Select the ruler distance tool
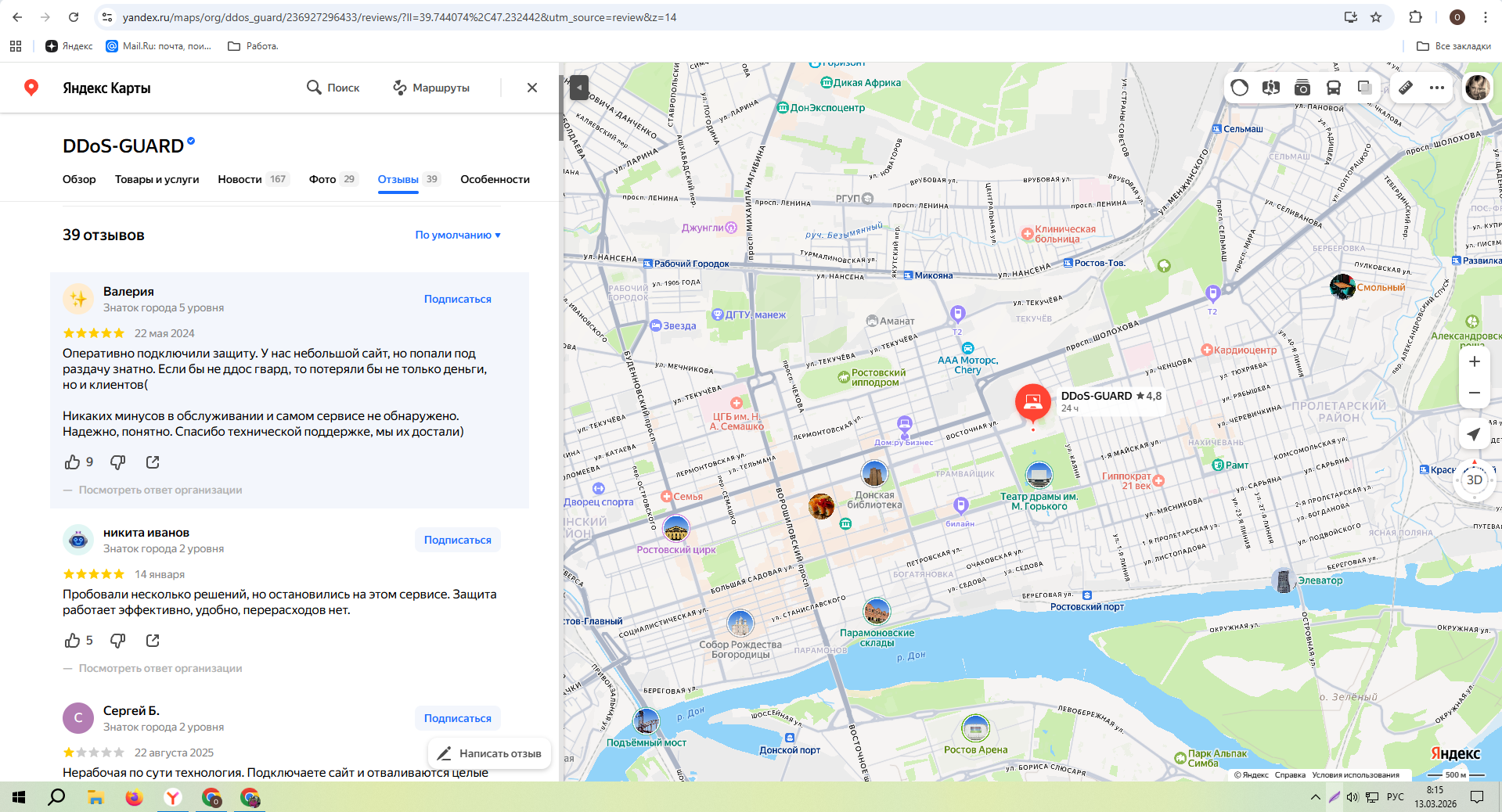This screenshot has width=1502, height=812. pos(1406,88)
